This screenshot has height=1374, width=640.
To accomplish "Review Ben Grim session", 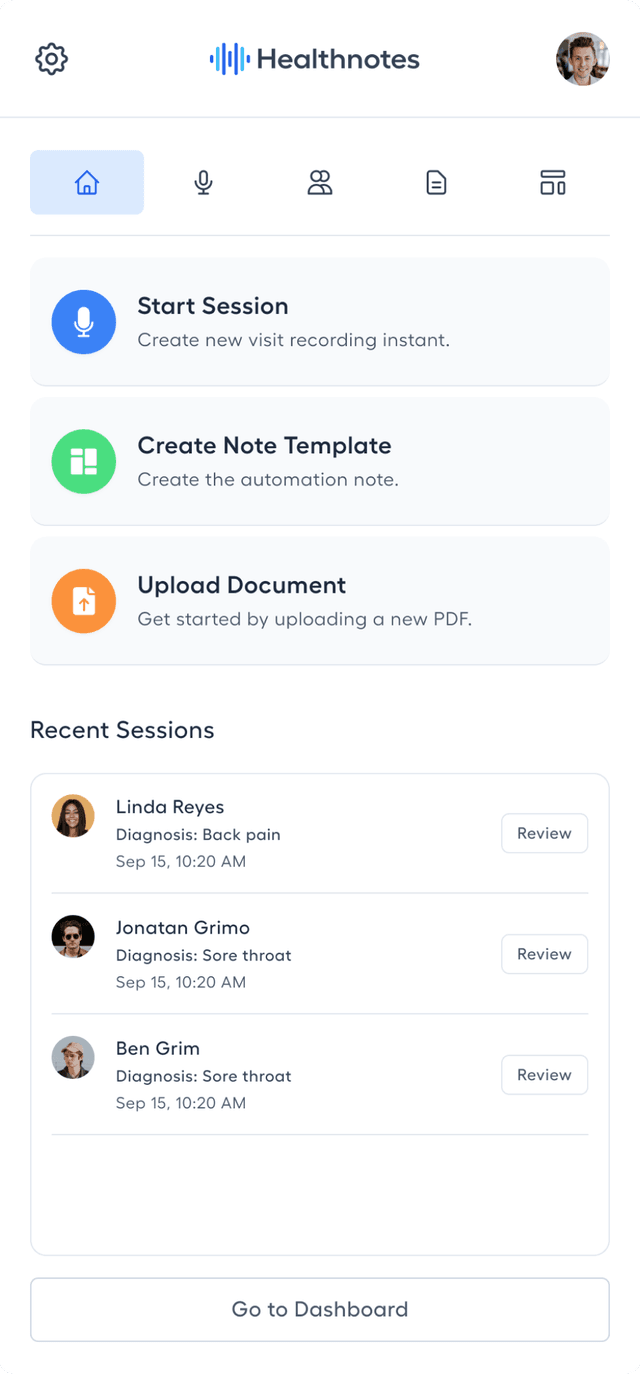I will pyautogui.click(x=544, y=1075).
